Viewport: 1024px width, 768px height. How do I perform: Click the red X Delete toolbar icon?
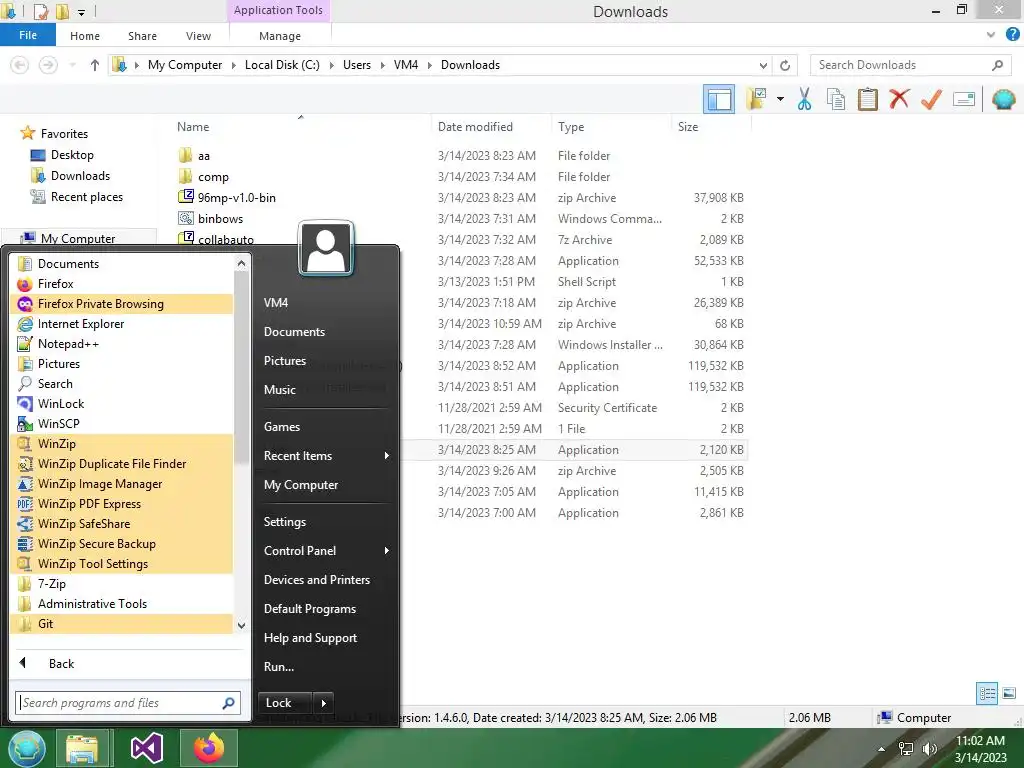899,99
